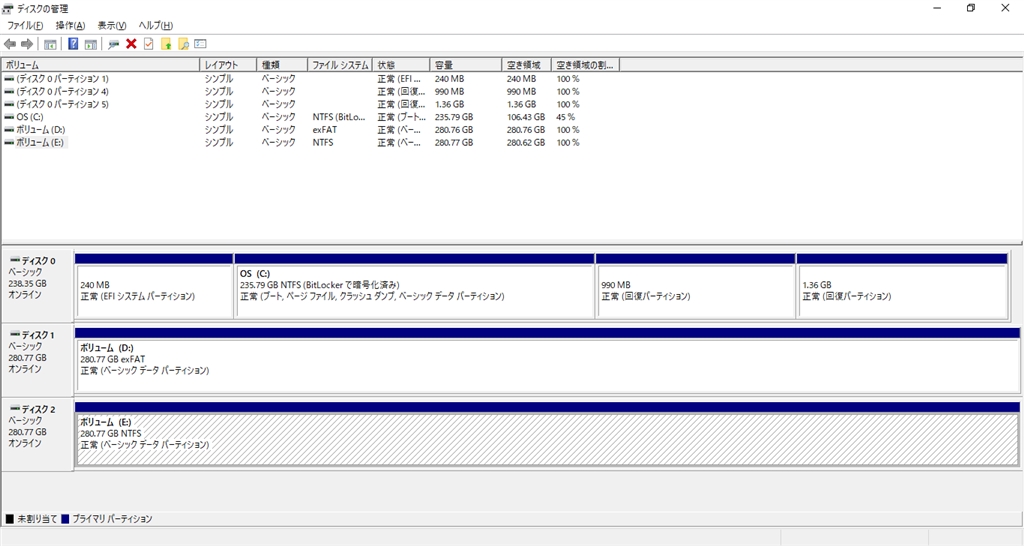The height and width of the screenshot is (546, 1024).
Task: Select the hatched ボリューム (E:) NTFS partition block
Action: pyautogui.click(x=547, y=434)
